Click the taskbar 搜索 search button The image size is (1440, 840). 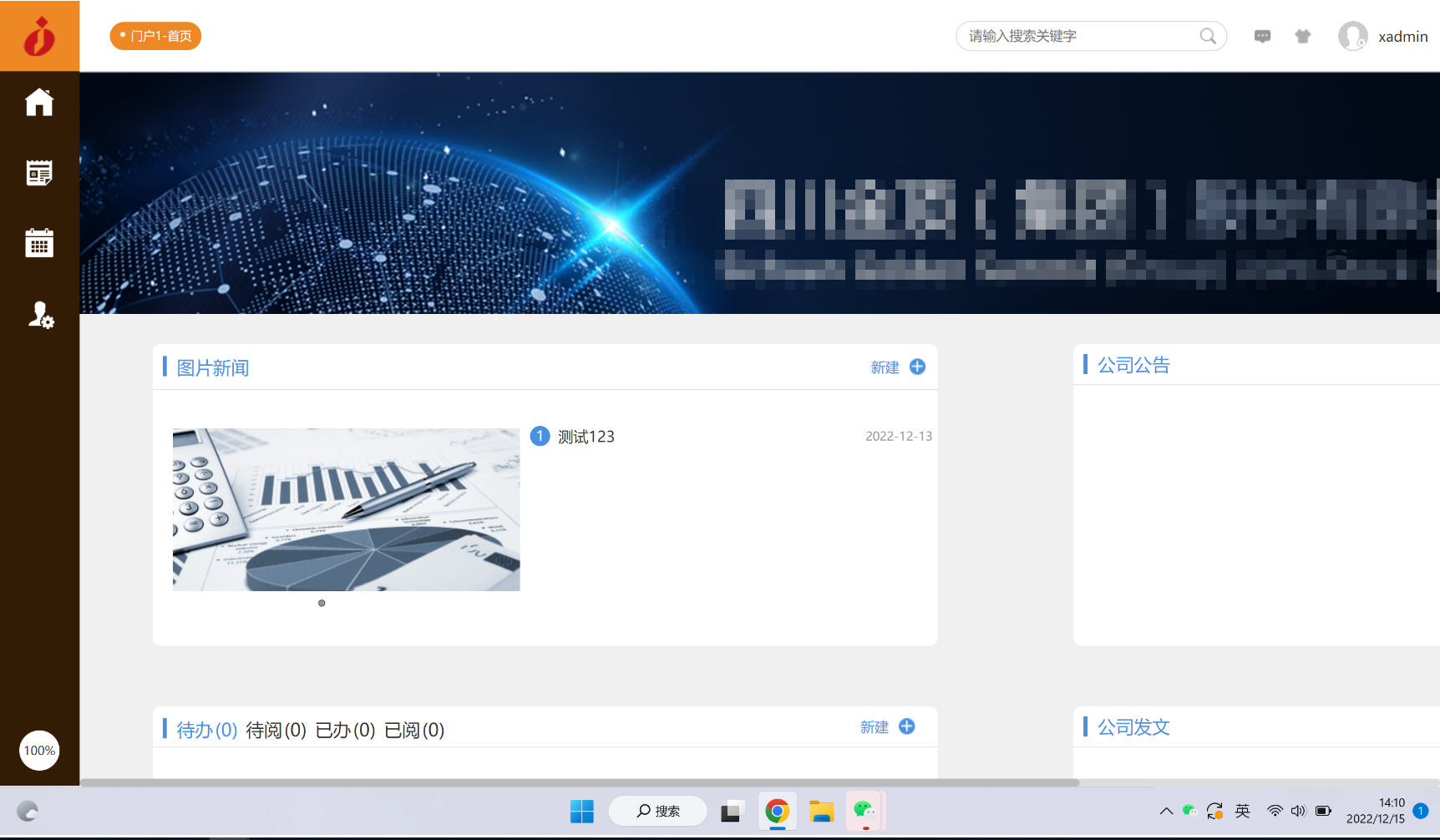point(658,811)
